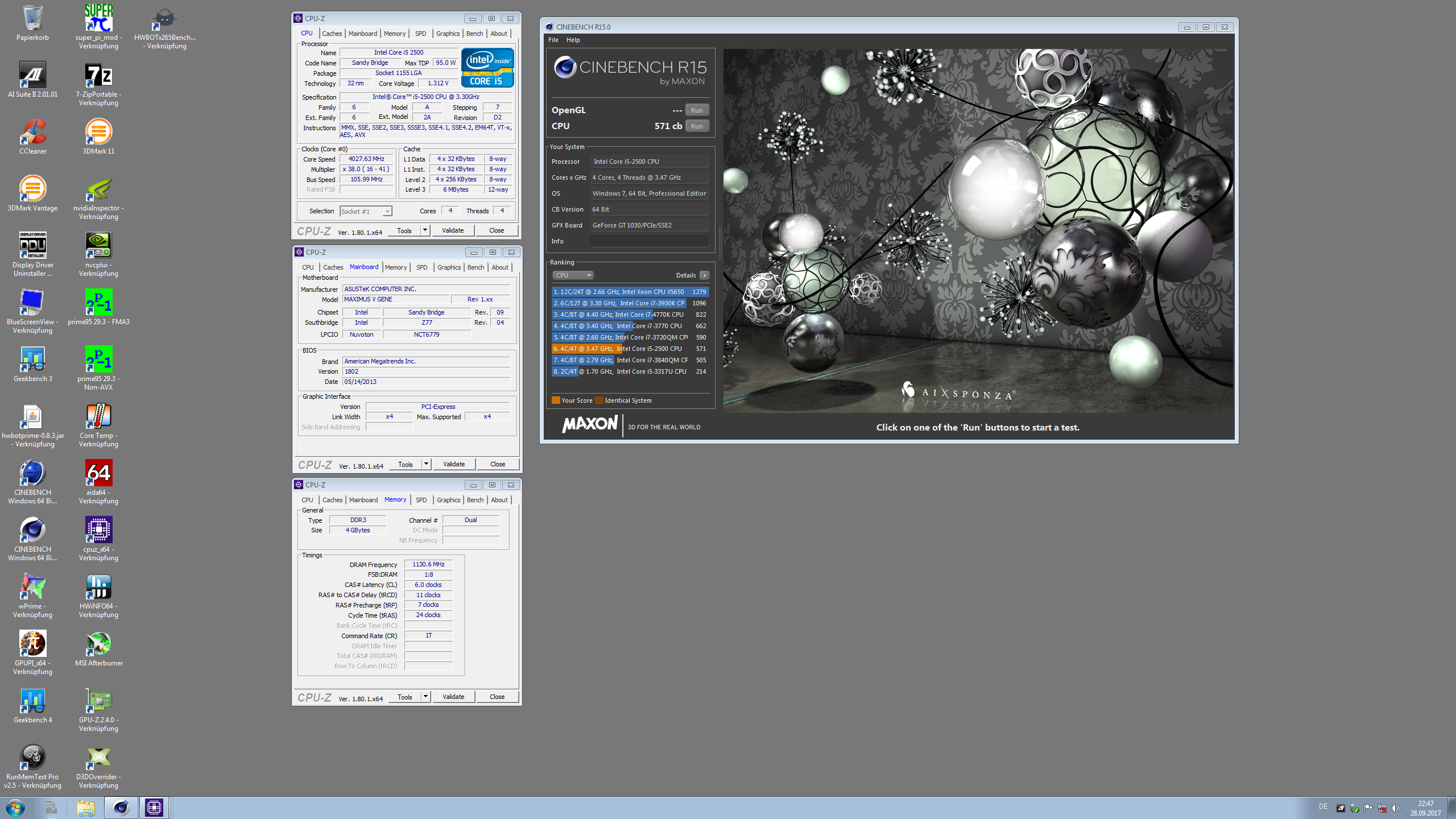Select the i7-4770K ranking row
The width and height of the screenshot is (1456, 819).
[630, 315]
